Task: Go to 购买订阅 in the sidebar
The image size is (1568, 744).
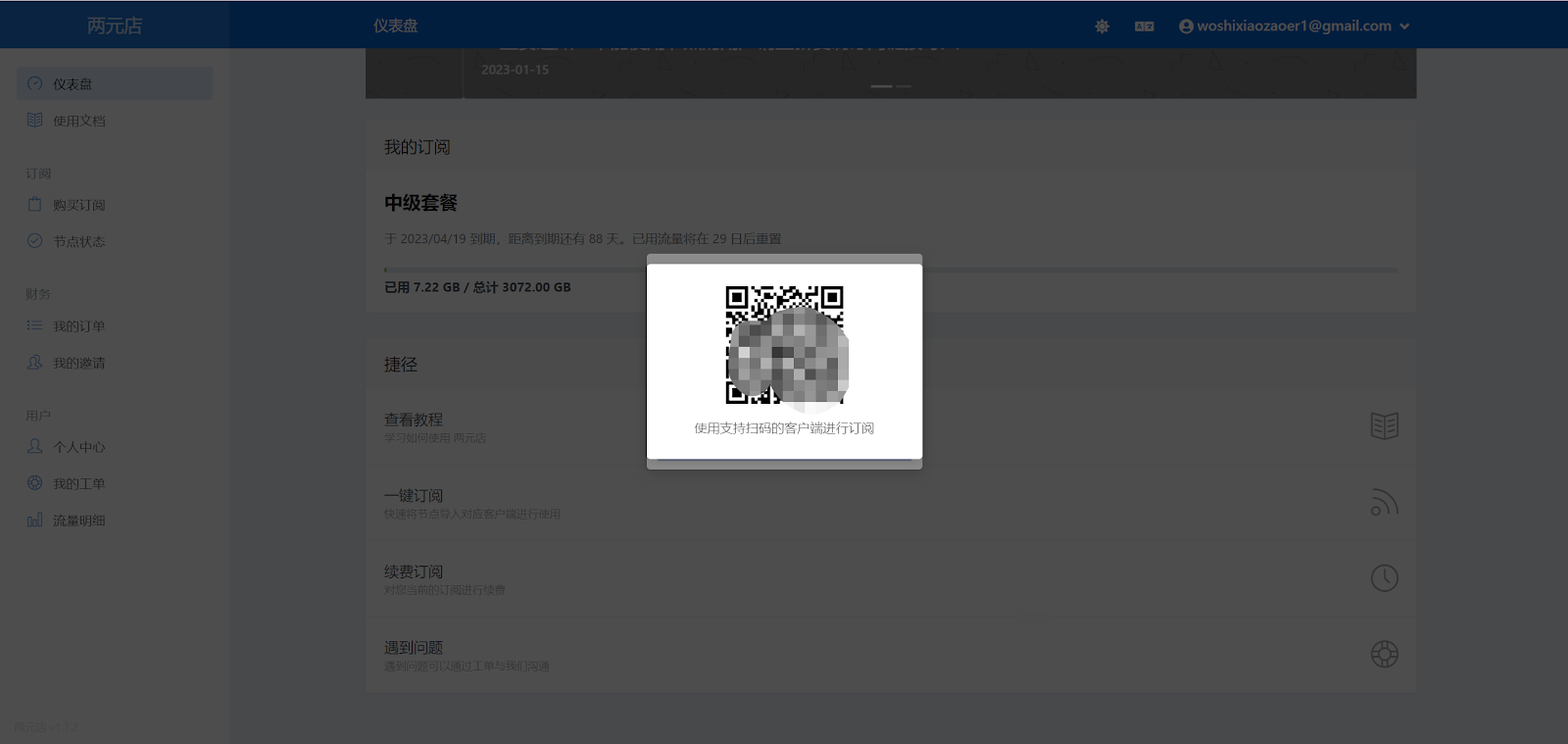Action: point(115,205)
